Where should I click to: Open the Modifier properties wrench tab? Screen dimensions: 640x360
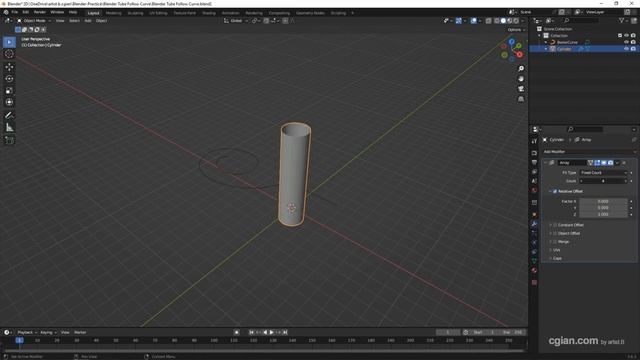[x=534, y=224]
